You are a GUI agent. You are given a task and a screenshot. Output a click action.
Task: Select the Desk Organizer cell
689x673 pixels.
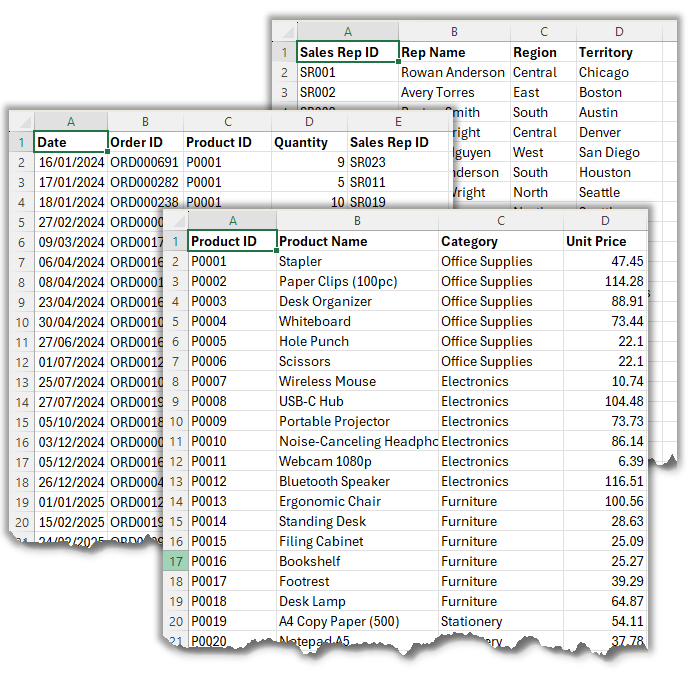[x=358, y=301]
